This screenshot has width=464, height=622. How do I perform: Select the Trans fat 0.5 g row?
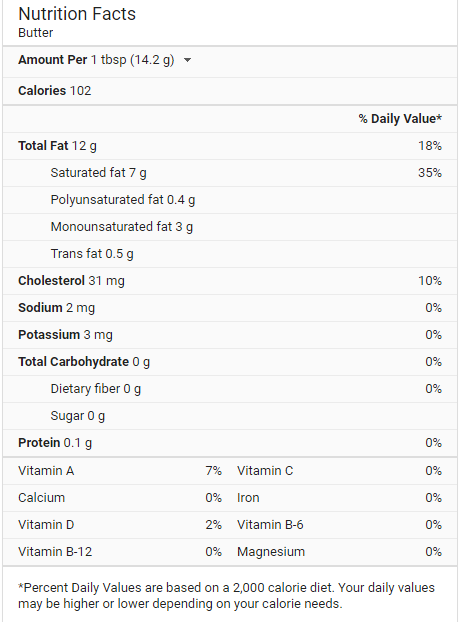pyautogui.click(x=230, y=254)
